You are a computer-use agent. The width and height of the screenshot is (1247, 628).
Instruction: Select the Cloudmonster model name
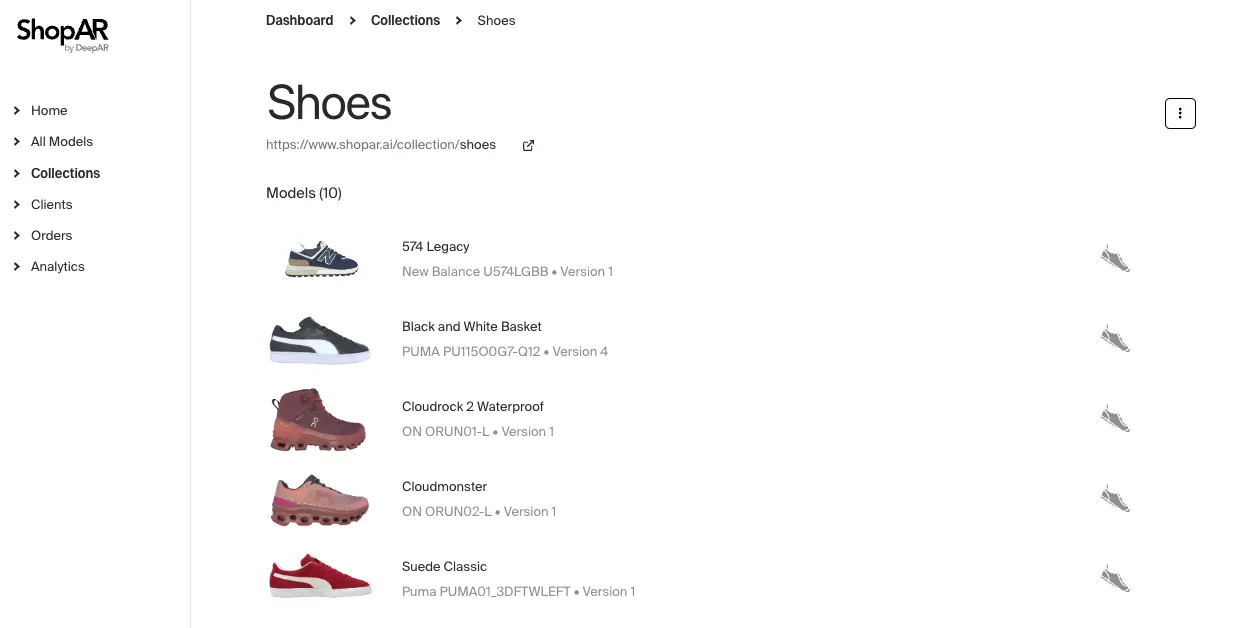[444, 486]
